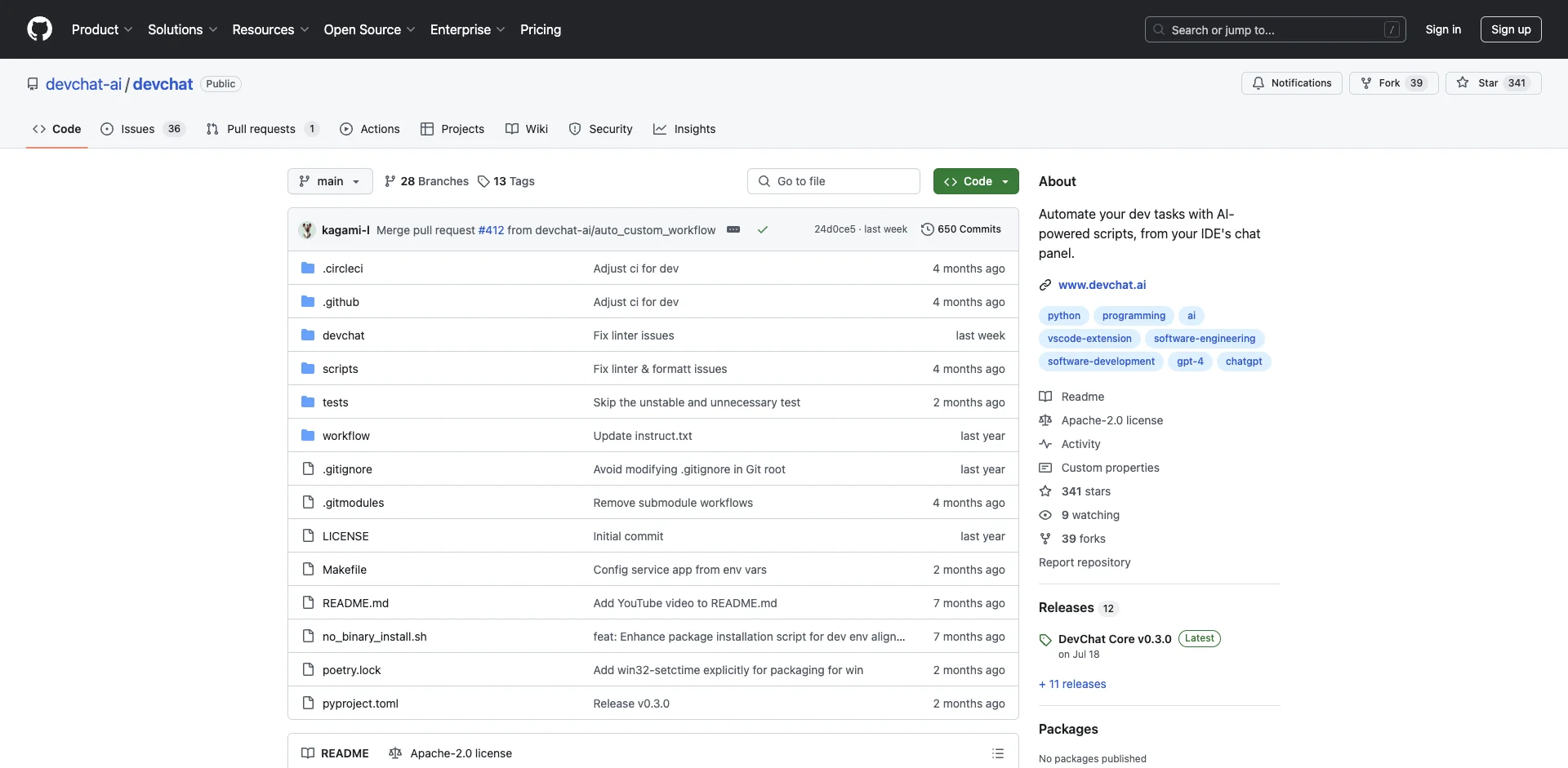Click the .circleci folder icon
The height and width of the screenshot is (768, 1568).
(308, 269)
